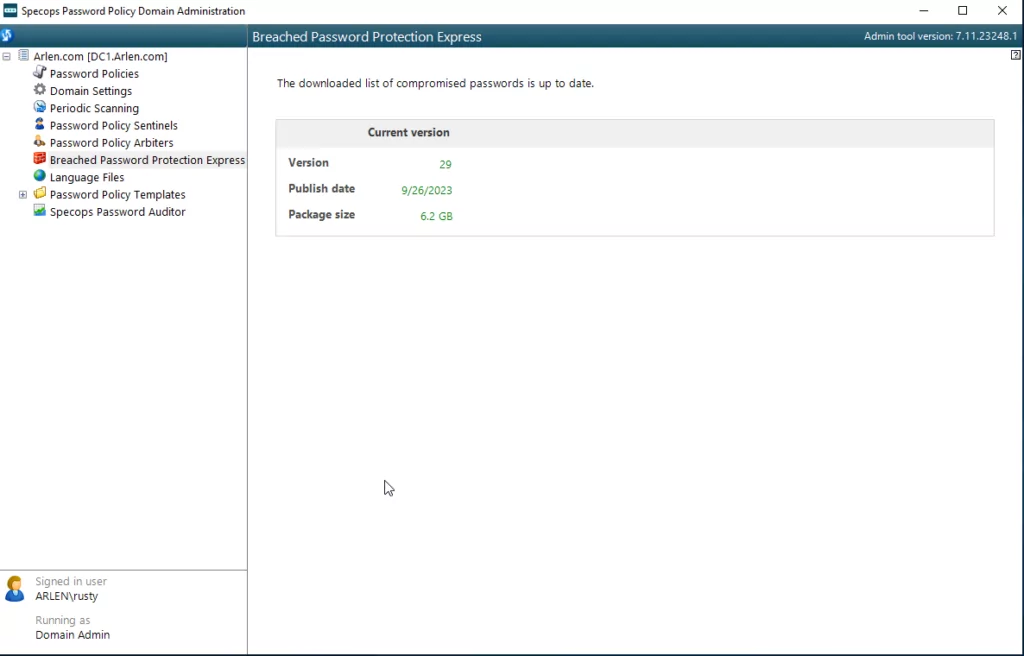This screenshot has width=1024, height=656.
Task: Click the Current version table header
Action: coord(408,133)
